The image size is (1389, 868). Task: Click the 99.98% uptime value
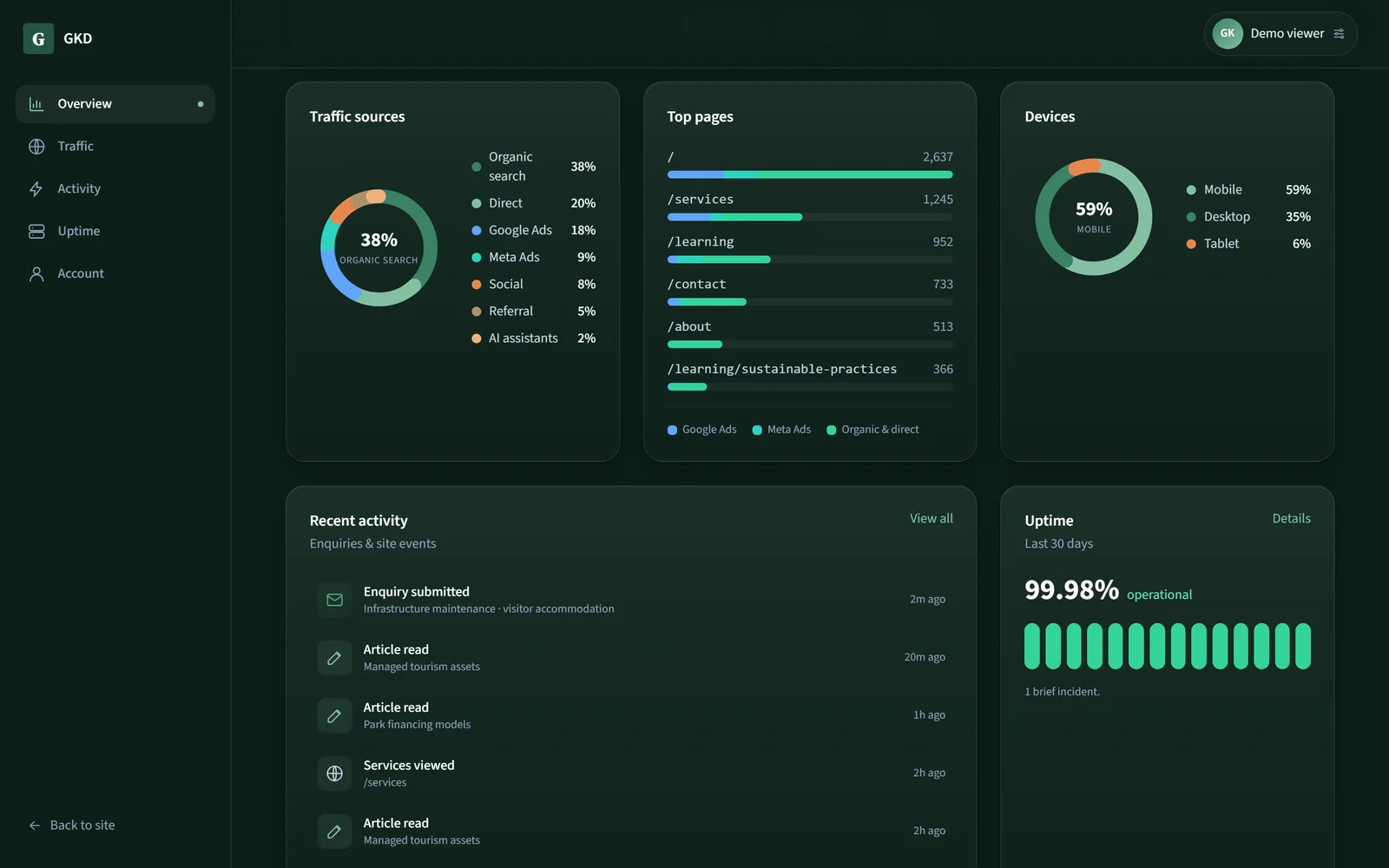(x=1072, y=590)
